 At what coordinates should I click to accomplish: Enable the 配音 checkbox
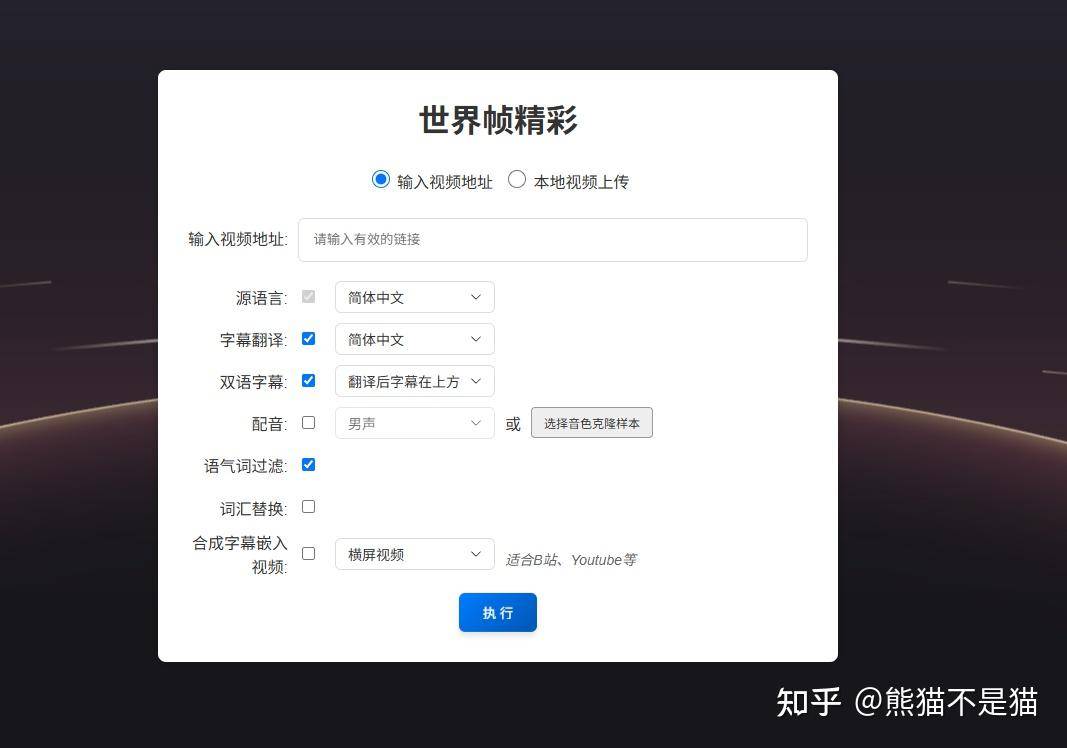pos(308,423)
